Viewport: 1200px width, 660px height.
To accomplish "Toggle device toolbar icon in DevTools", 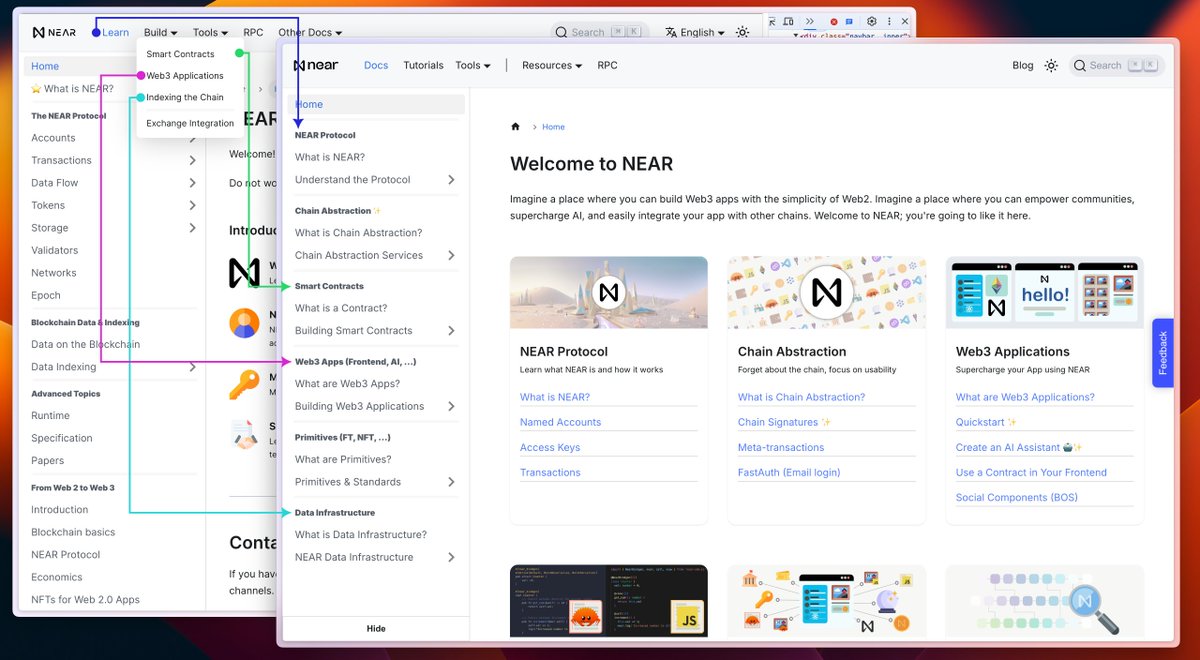I will pos(790,21).
